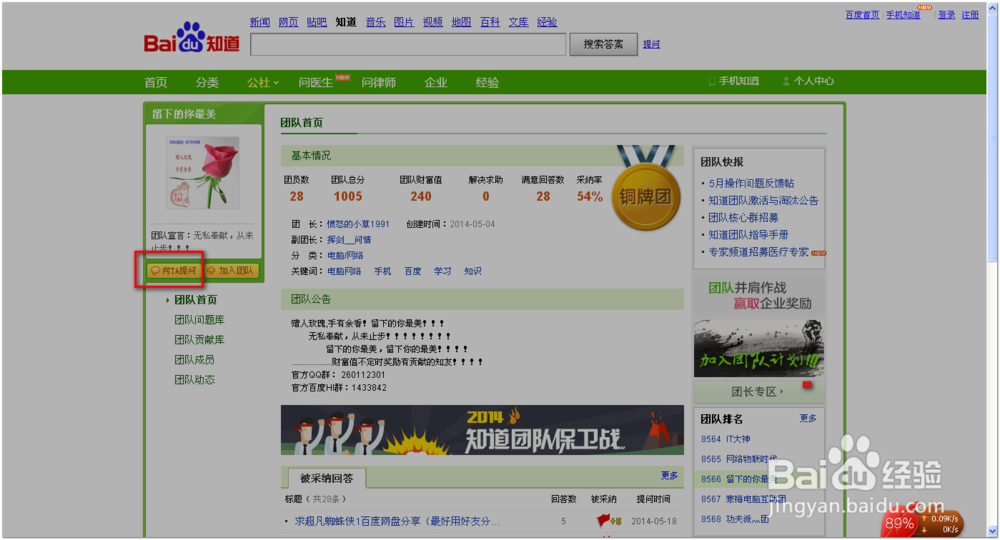Open the 新闻 tab above search box
Image resolution: width=1000 pixels, height=540 pixels.
(x=260, y=22)
